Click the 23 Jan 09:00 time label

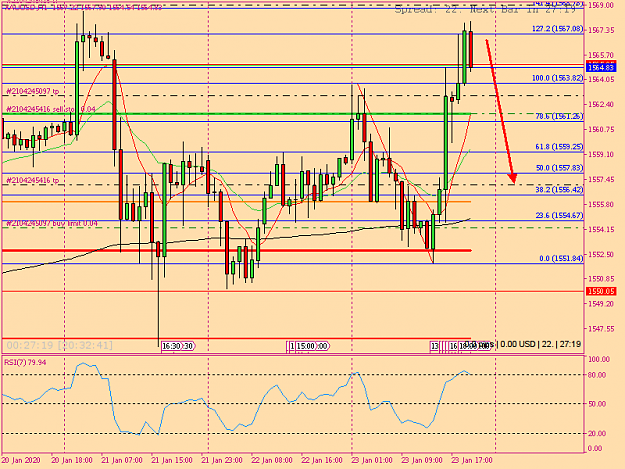click(x=422, y=460)
